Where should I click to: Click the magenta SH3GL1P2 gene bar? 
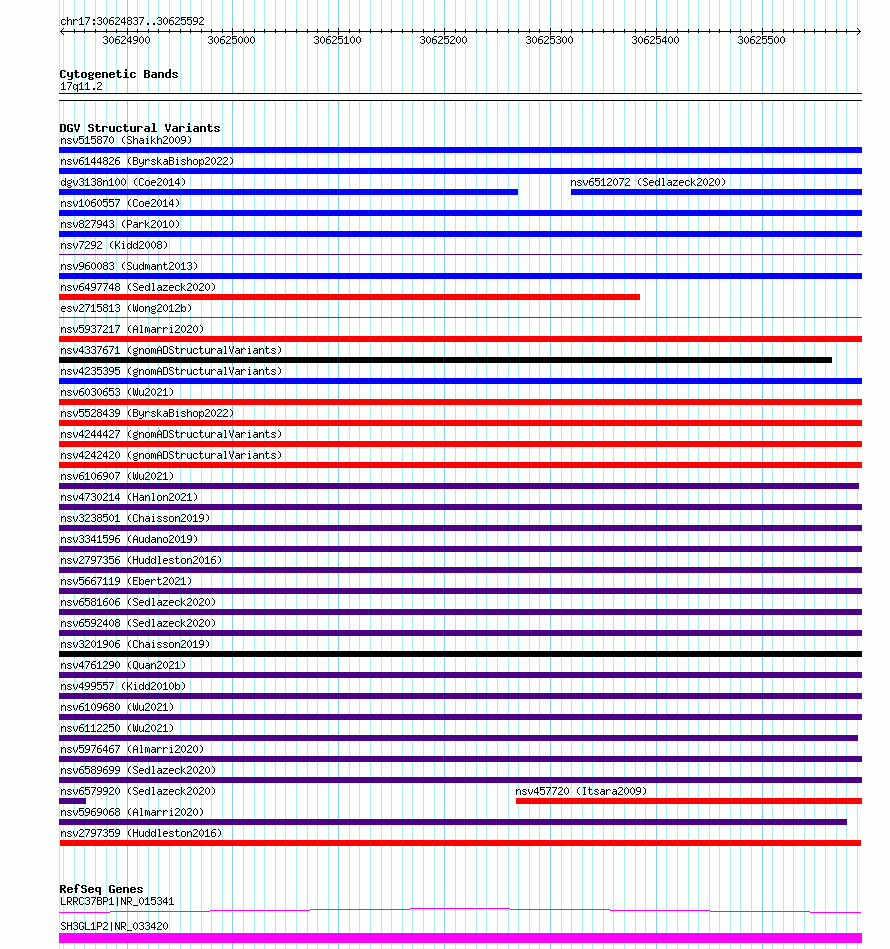pyautogui.click(x=460, y=938)
